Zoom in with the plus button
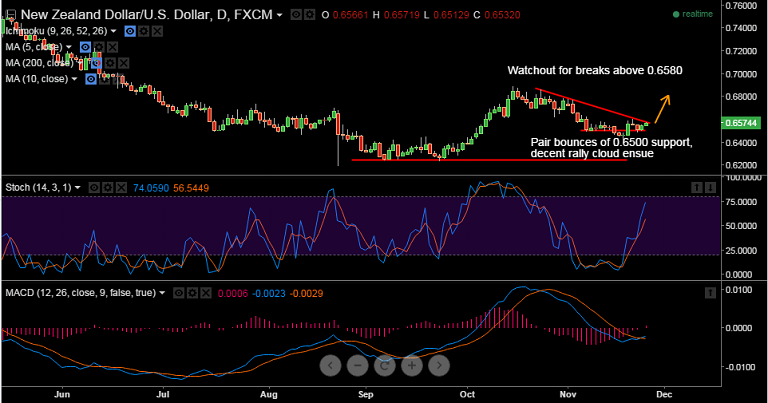 coord(412,365)
